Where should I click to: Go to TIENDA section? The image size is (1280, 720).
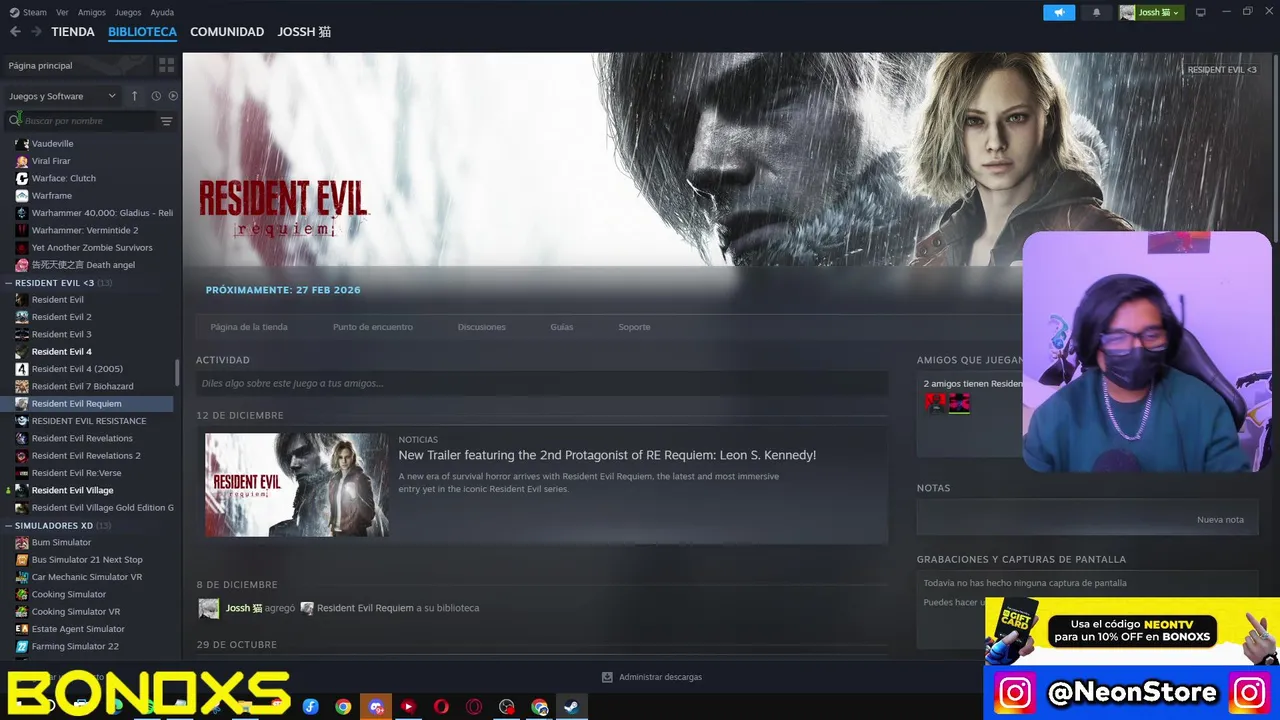pos(73,32)
